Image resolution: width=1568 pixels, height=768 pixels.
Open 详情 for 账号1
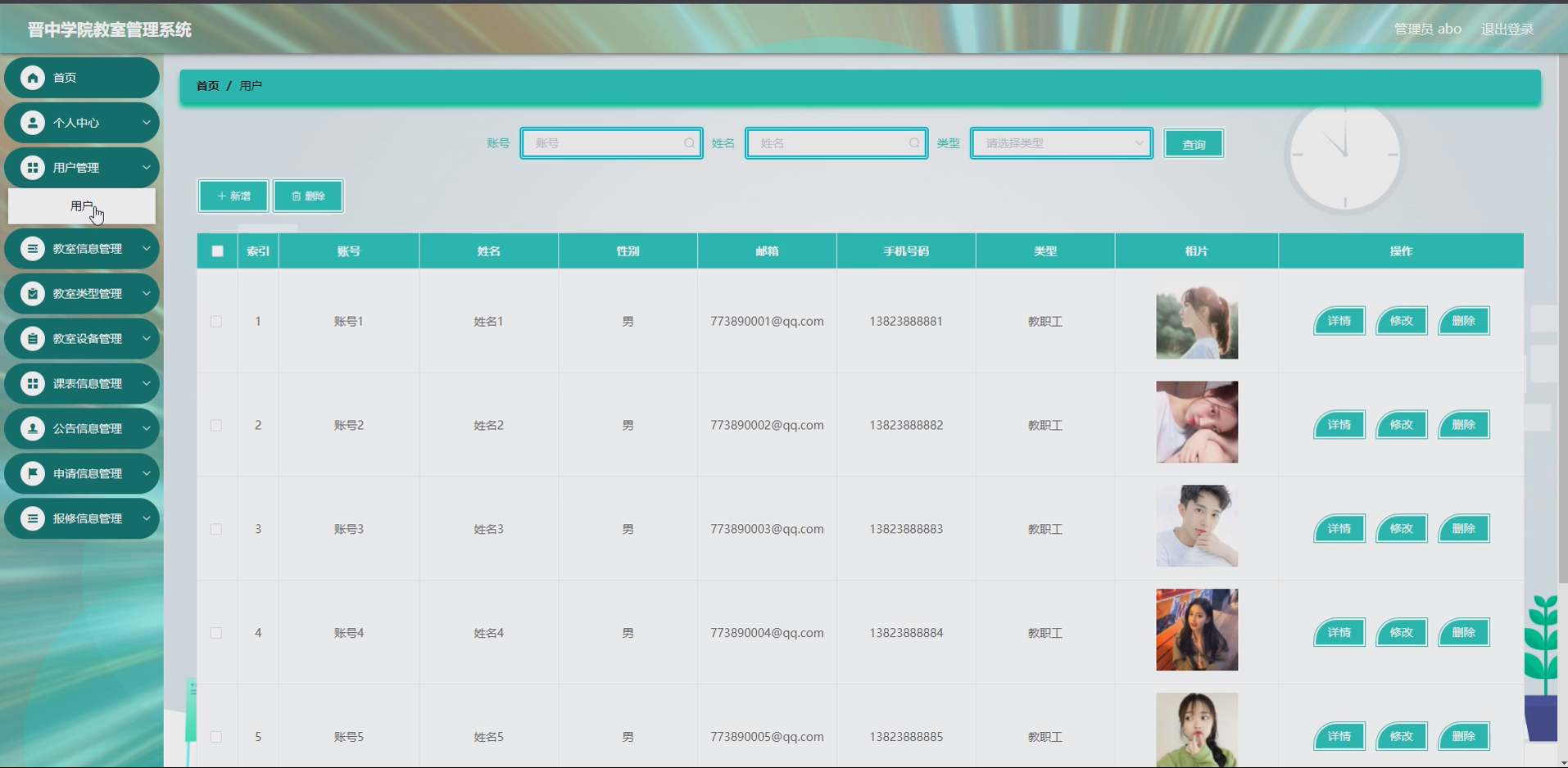click(x=1339, y=321)
